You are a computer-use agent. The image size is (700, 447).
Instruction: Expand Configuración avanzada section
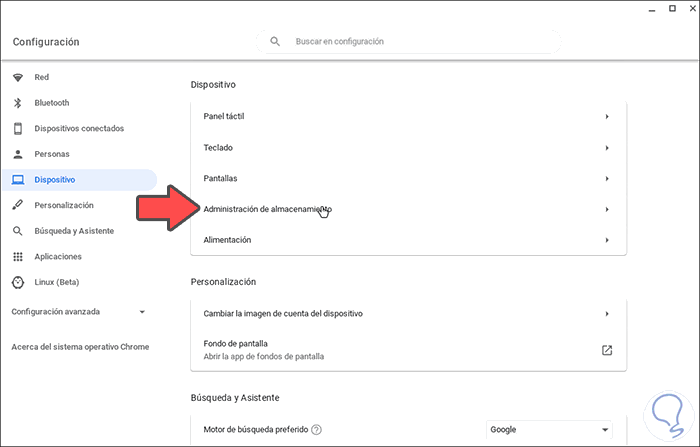142,312
